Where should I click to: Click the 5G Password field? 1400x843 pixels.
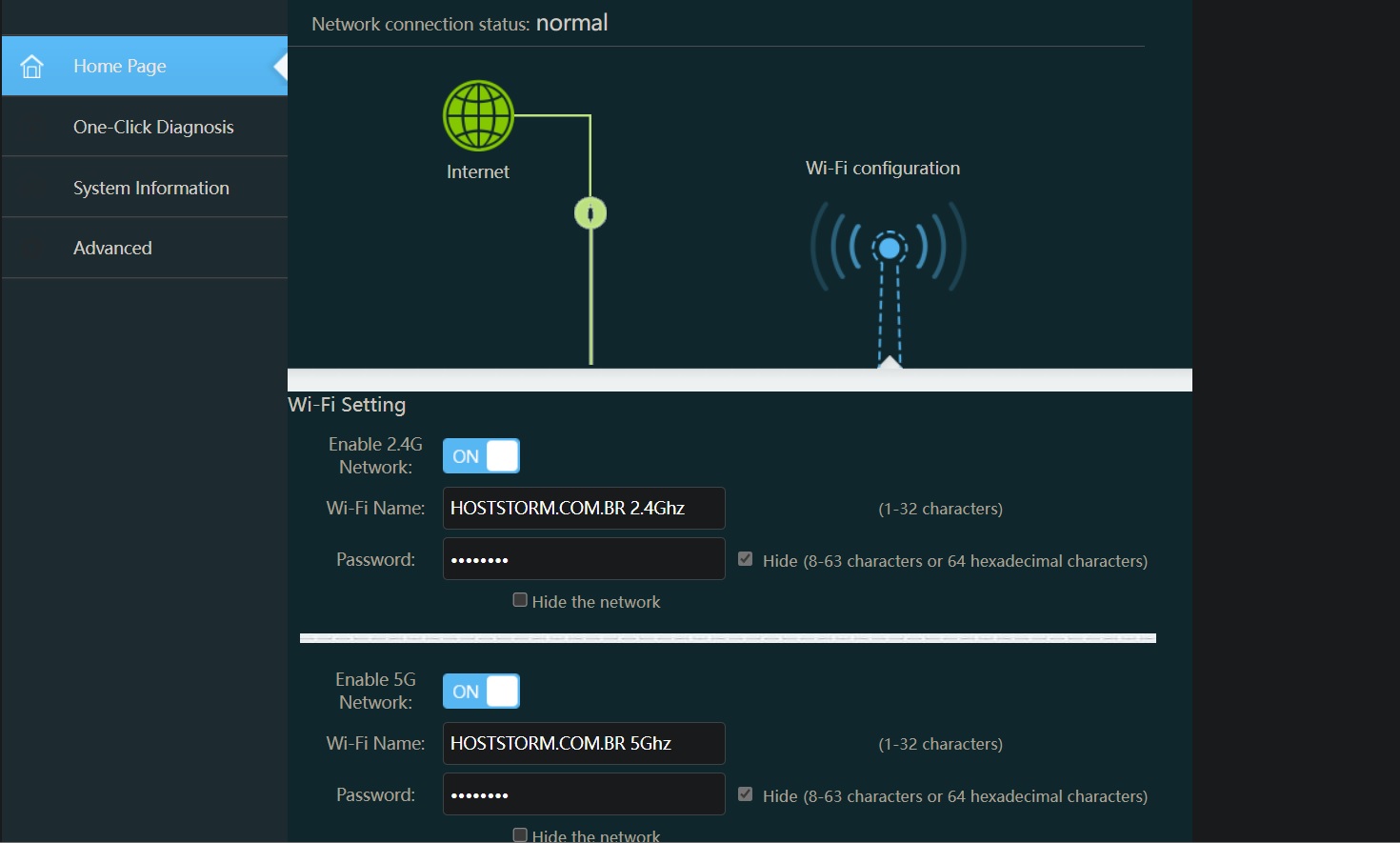[584, 794]
